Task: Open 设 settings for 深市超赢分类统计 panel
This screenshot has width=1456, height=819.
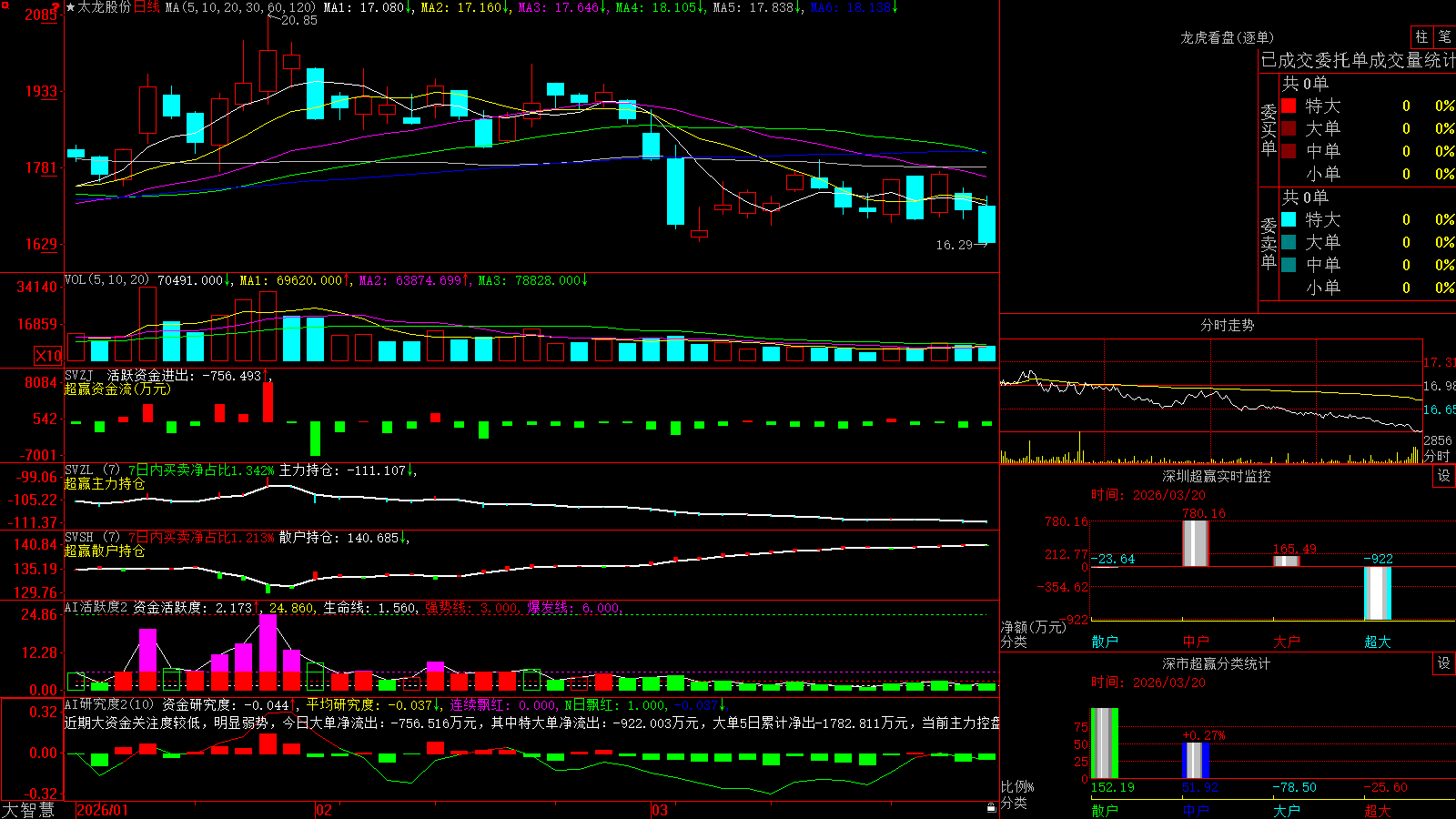Action: coord(1444,663)
